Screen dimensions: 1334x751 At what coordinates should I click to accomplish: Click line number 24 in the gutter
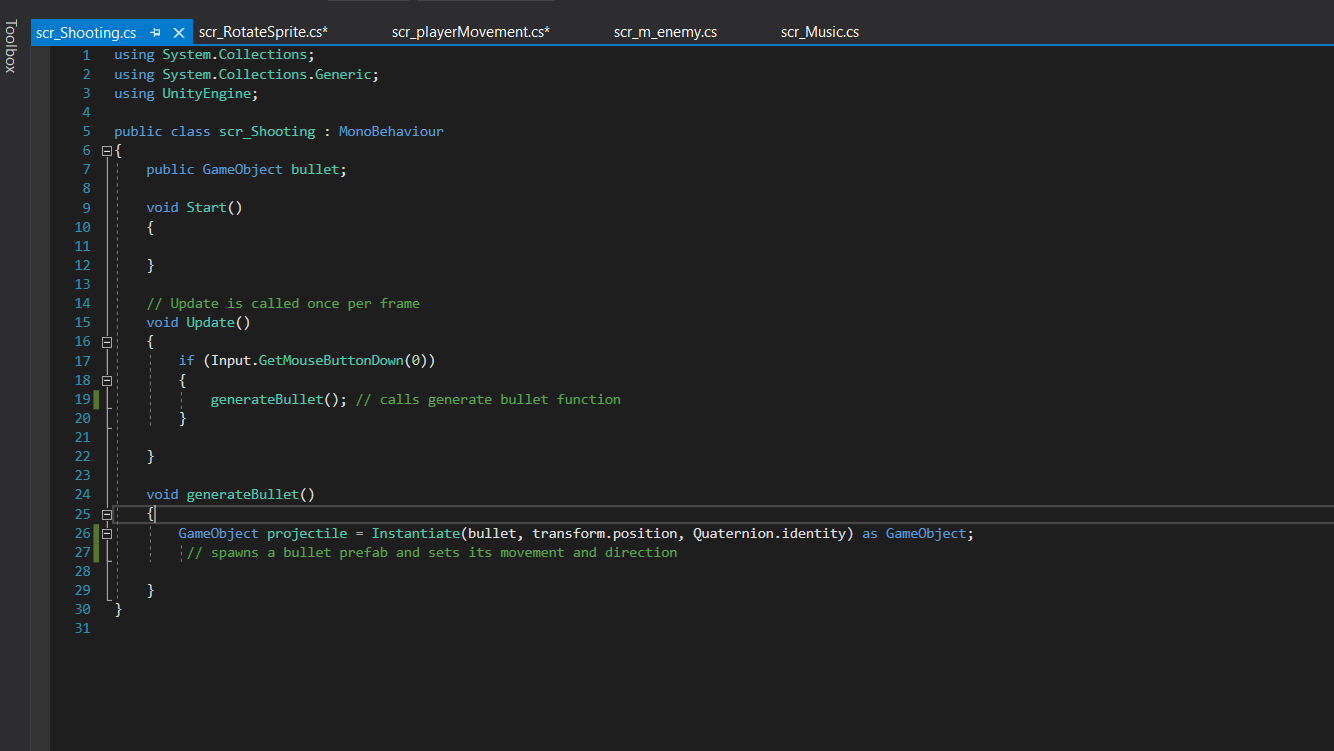[82, 494]
